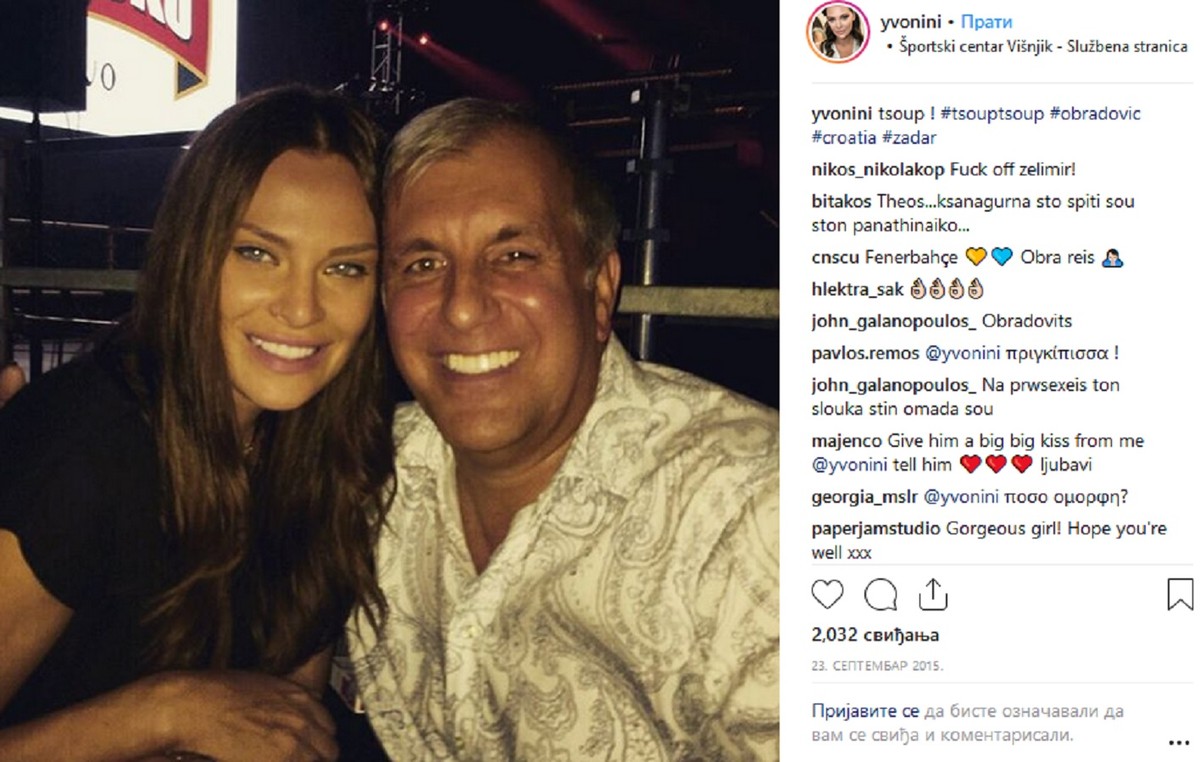
Task: Click the selfie photo of the post
Action: 389,381
